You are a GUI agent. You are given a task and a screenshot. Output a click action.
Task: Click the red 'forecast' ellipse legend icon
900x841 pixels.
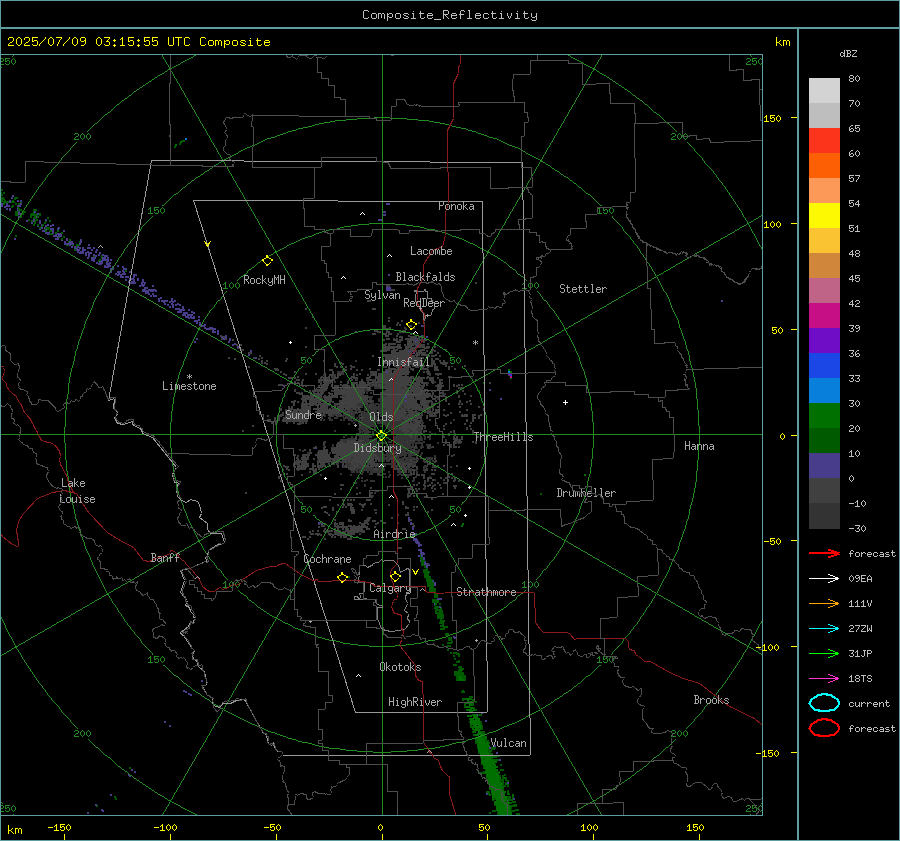pos(824,728)
